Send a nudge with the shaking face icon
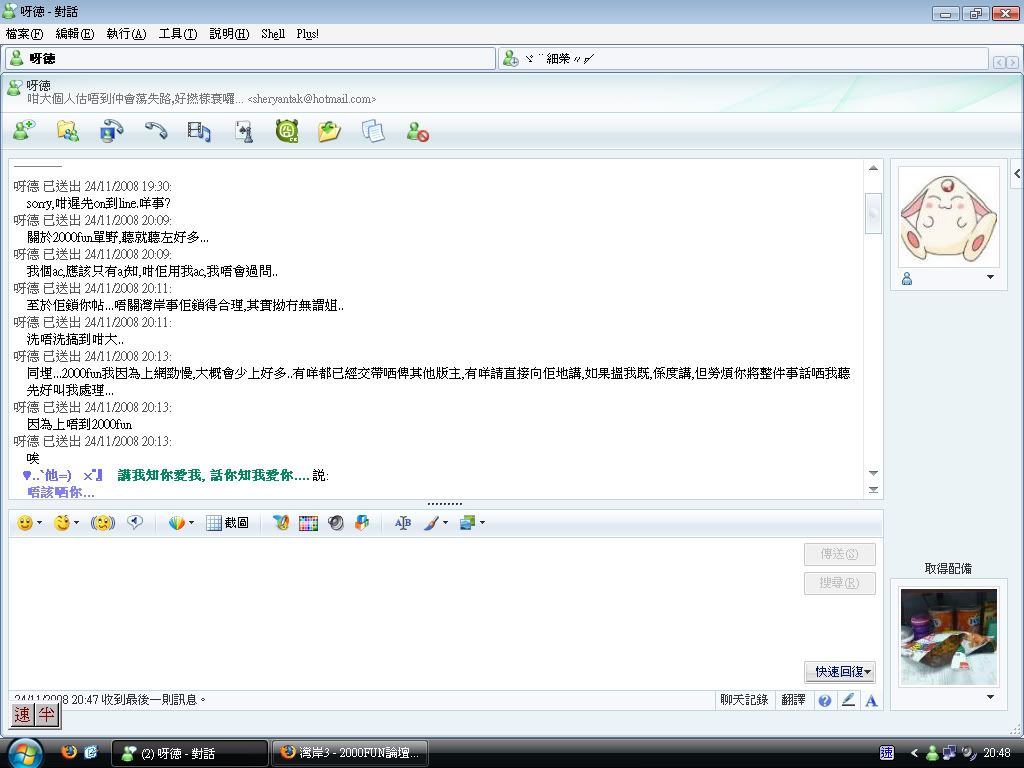This screenshot has height=768, width=1024. [x=103, y=523]
